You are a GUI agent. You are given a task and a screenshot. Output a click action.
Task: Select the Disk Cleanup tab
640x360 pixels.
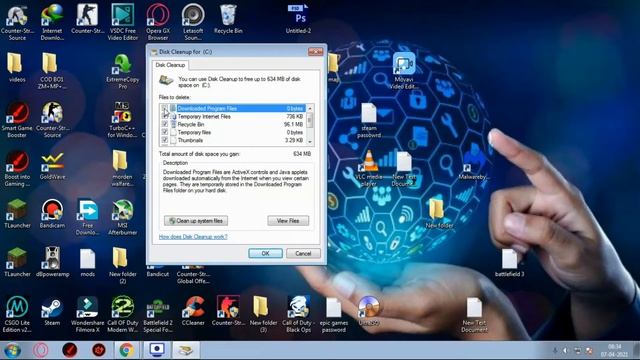(x=170, y=65)
